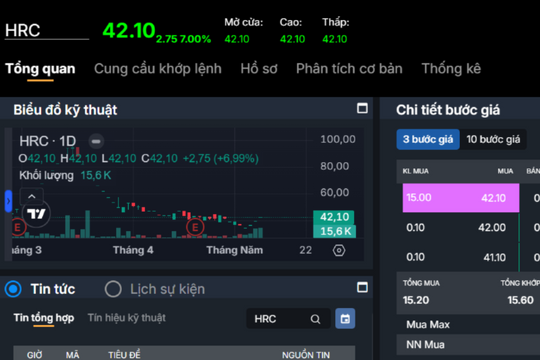Click the 100,00 price scale label
The height and width of the screenshot is (360, 540).
click(x=338, y=139)
